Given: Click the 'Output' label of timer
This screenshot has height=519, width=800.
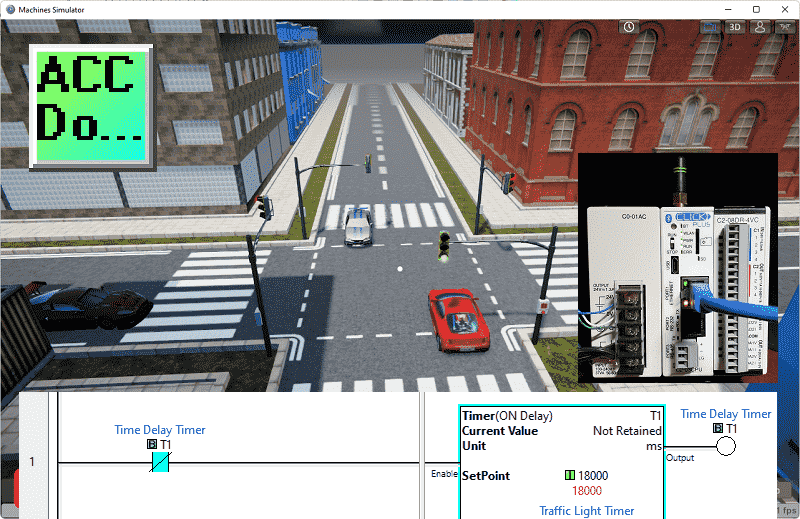Looking at the screenshot, I should tap(680, 458).
